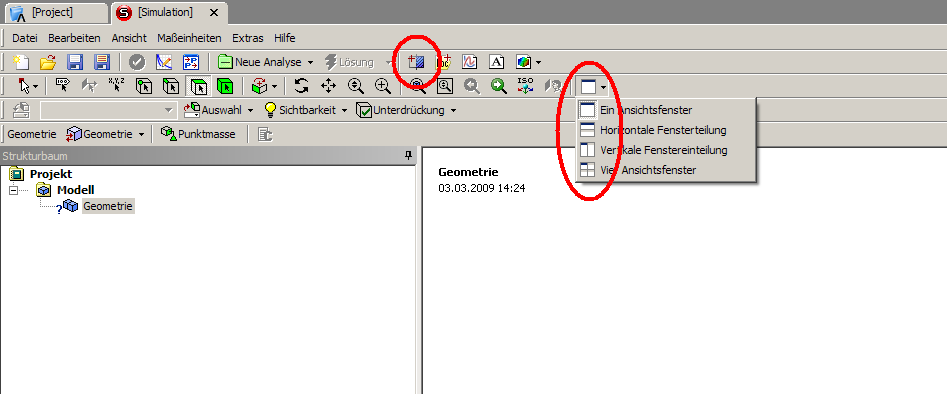This screenshot has width=947, height=394.
Task: Open the Unterdrückung menu button
Action: (x=406, y=110)
